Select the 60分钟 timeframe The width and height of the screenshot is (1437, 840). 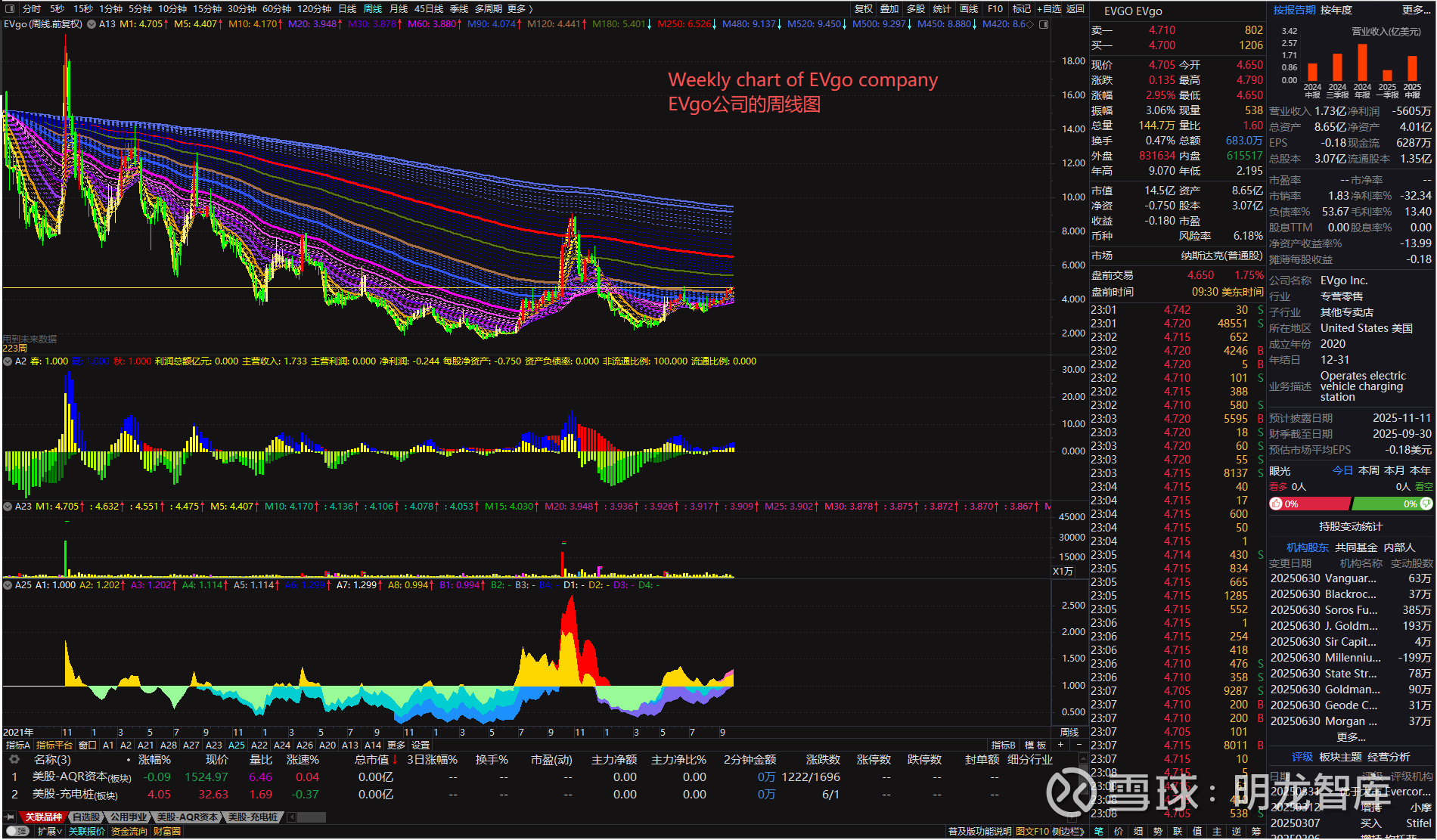pyautogui.click(x=277, y=9)
